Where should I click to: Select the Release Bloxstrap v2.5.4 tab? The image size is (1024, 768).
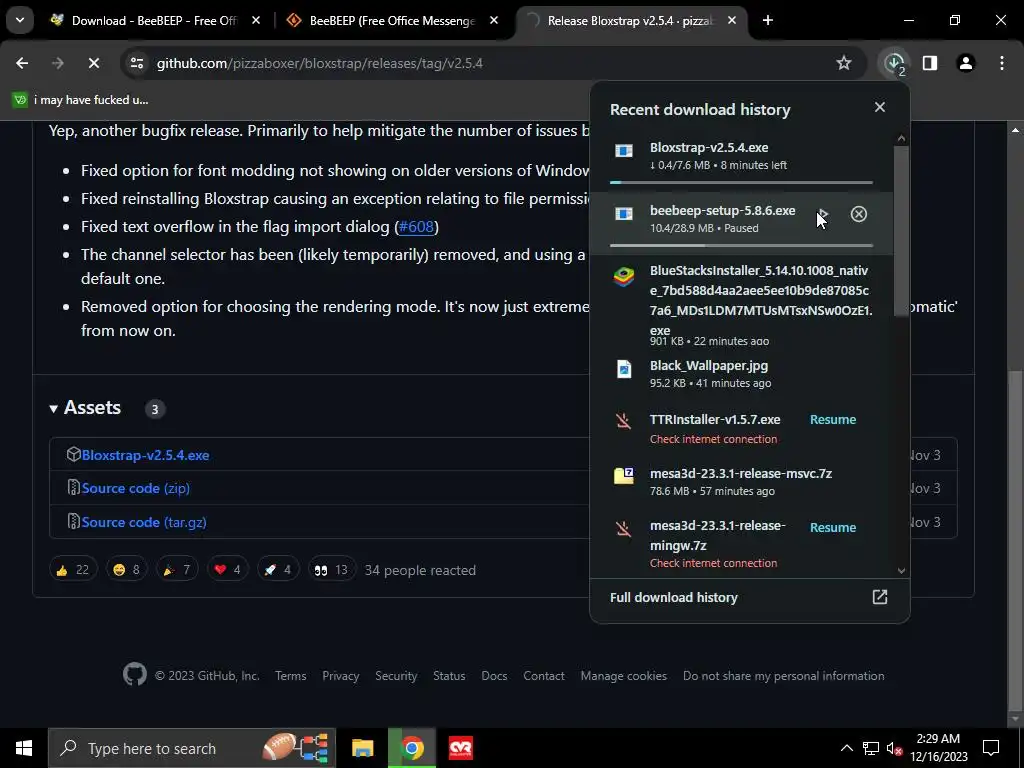(x=630, y=21)
